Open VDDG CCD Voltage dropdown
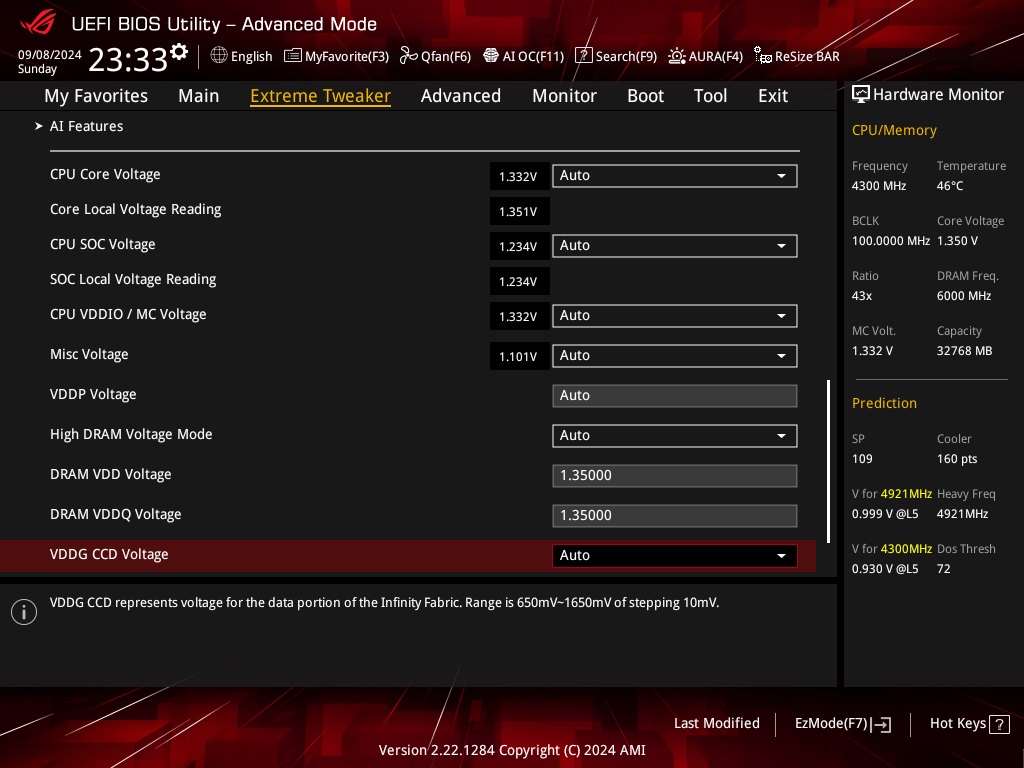Screen dimensions: 1024x768 point(675,555)
